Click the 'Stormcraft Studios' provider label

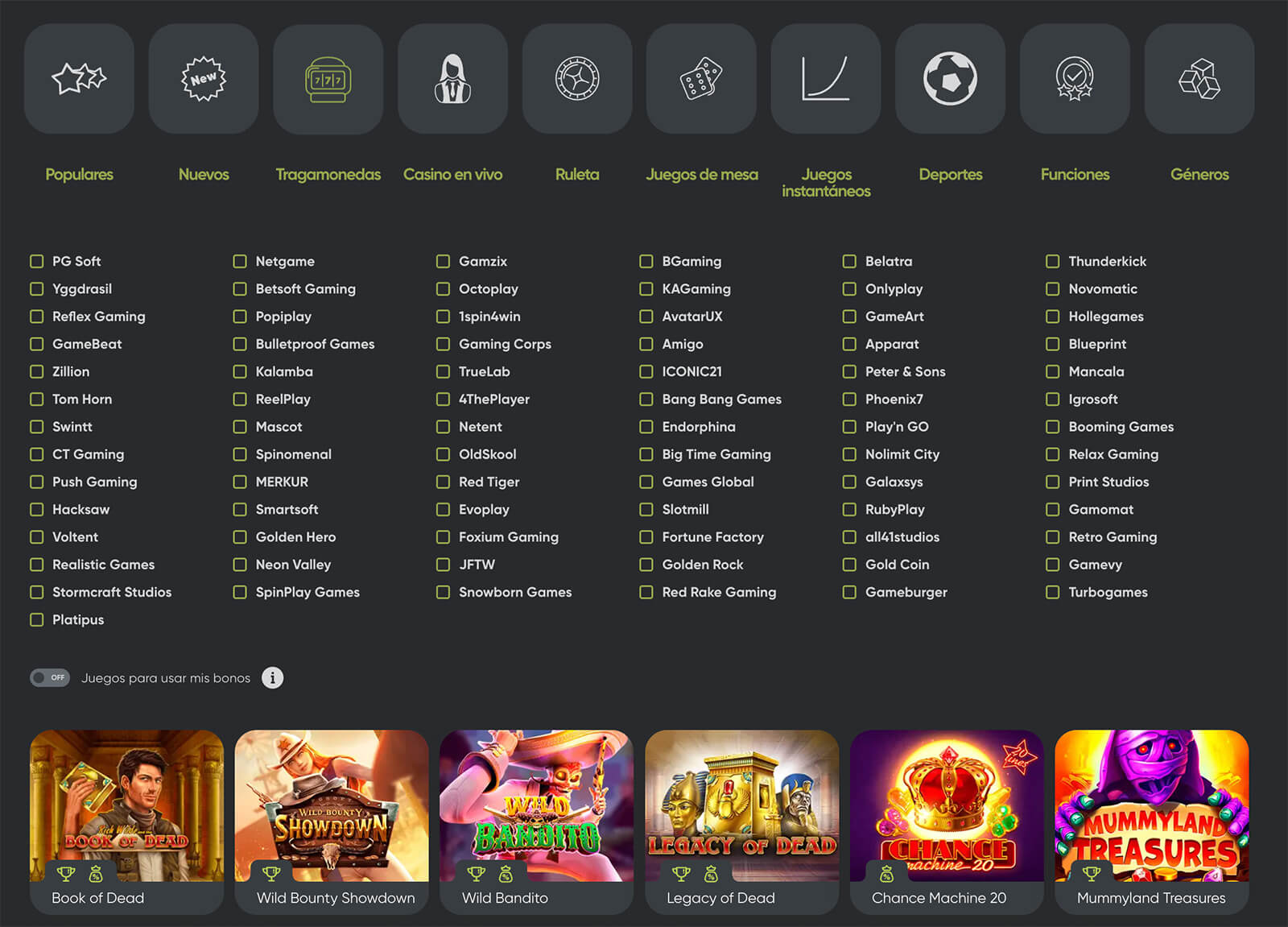[112, 592]
